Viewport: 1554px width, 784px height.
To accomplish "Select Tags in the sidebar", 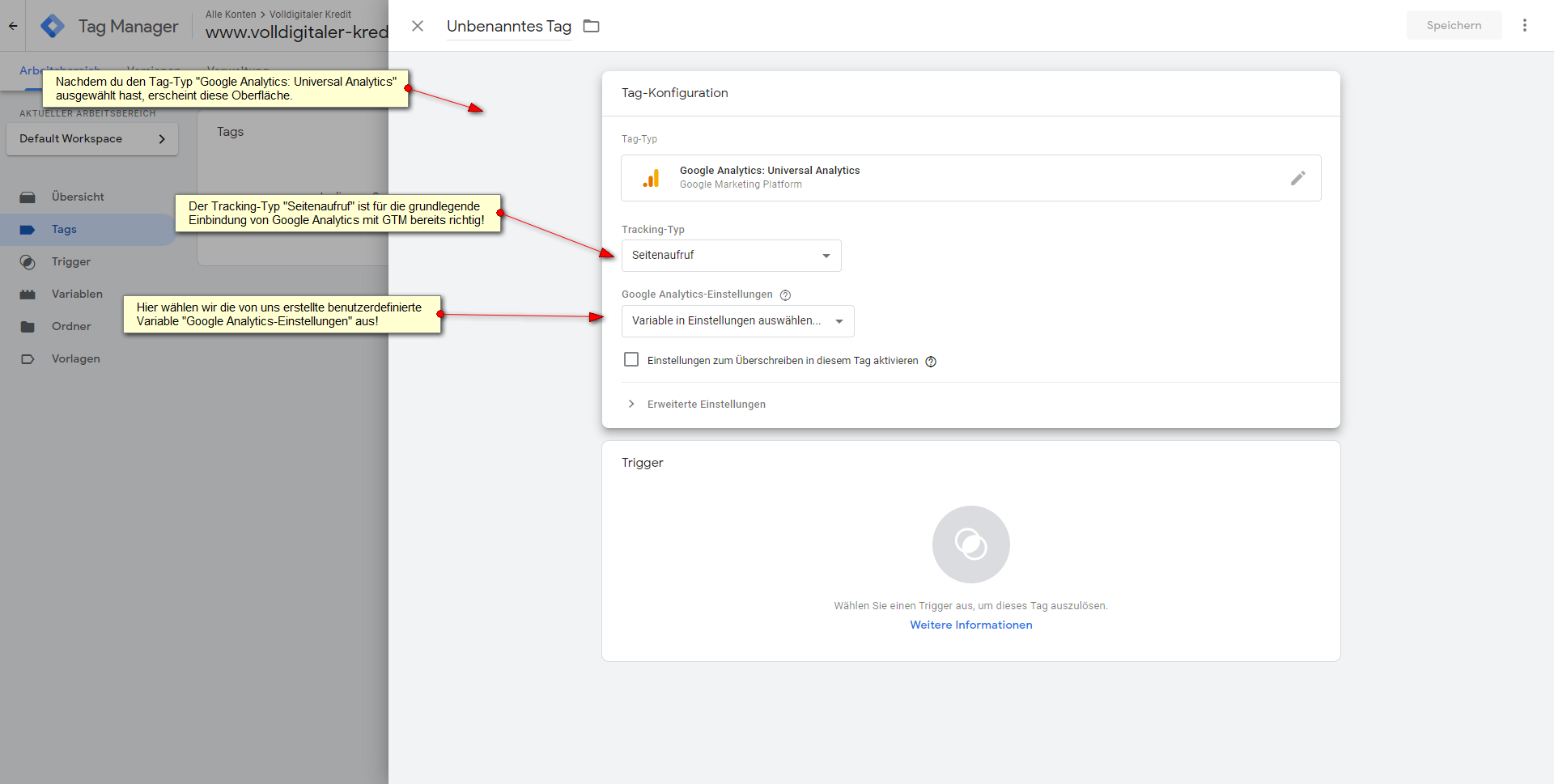I will click(64, 229).
